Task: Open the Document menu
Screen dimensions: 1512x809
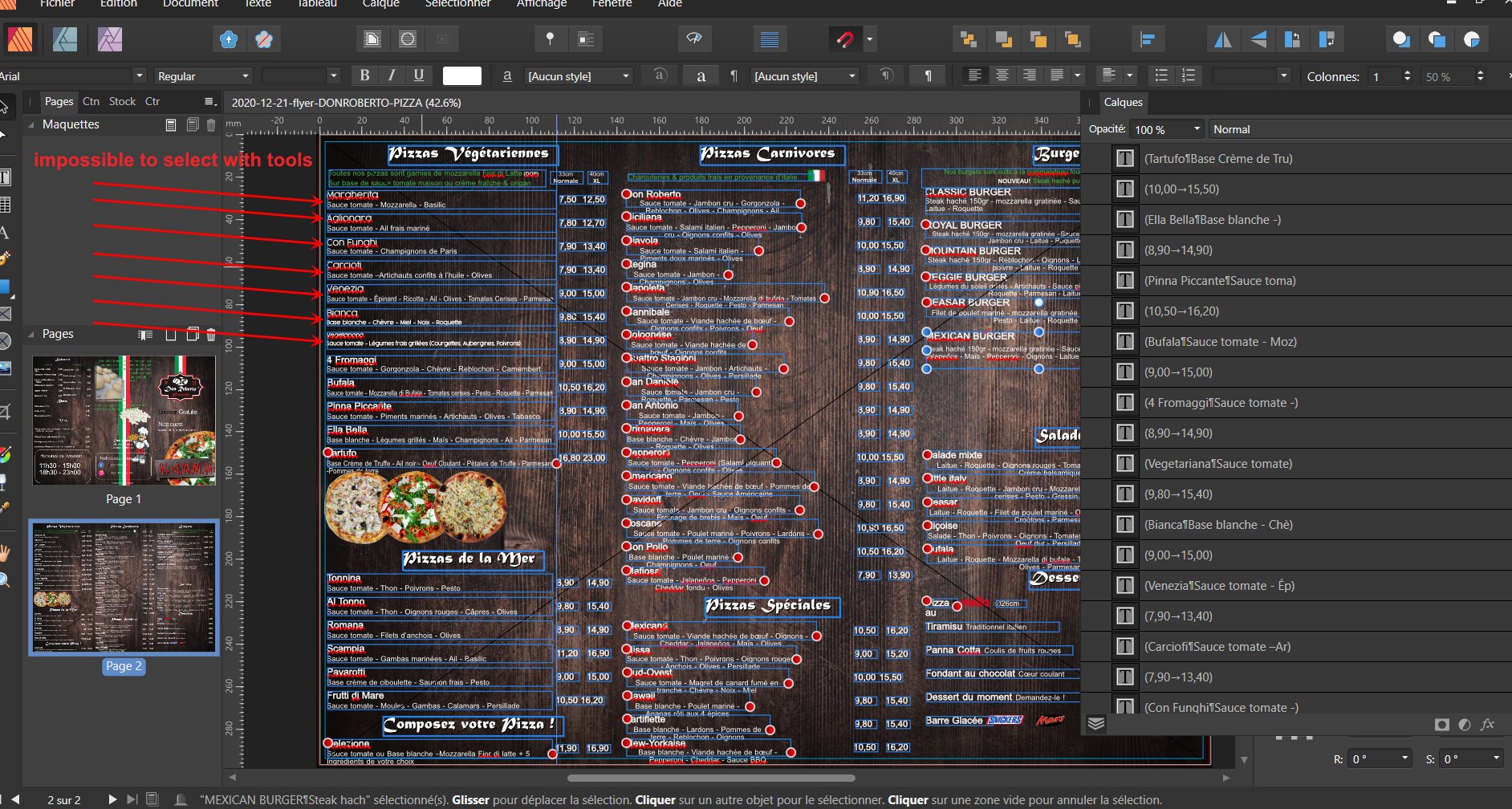Action: [190, 4]
